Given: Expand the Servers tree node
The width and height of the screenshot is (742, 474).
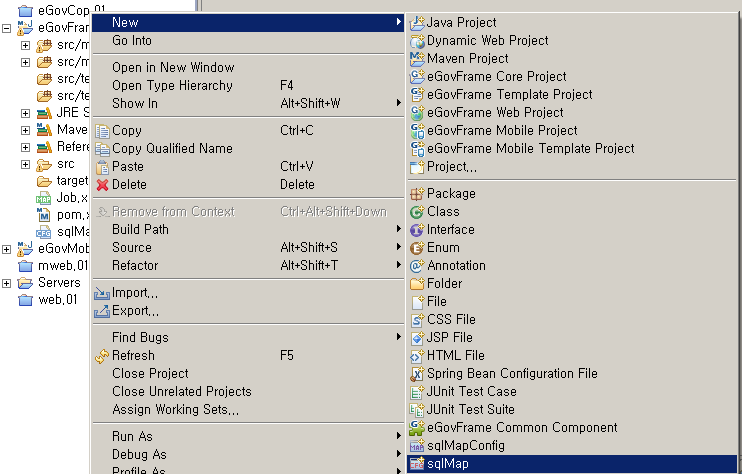Looking at the screenshot, I should 7,283.
